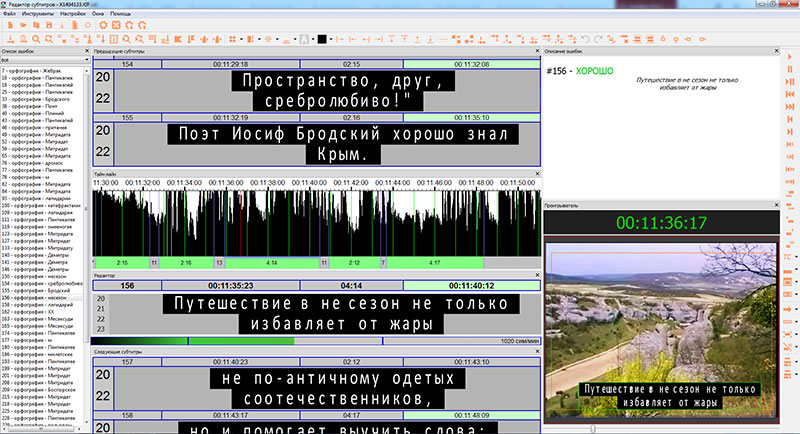The height and width of the screenshot is (434, 800).
Task: Click the audio waveform at 00:11:40:00 mark
Action: 310,222
